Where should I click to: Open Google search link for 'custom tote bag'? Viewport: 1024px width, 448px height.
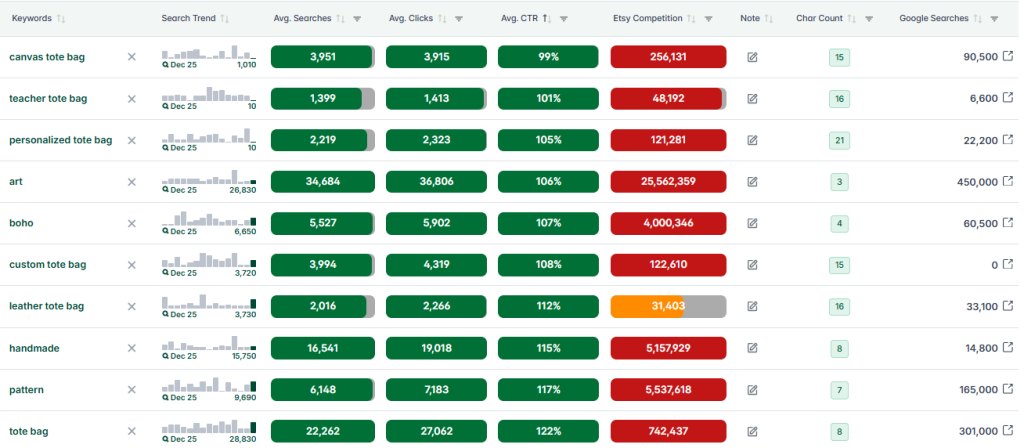click(1008, 264)
